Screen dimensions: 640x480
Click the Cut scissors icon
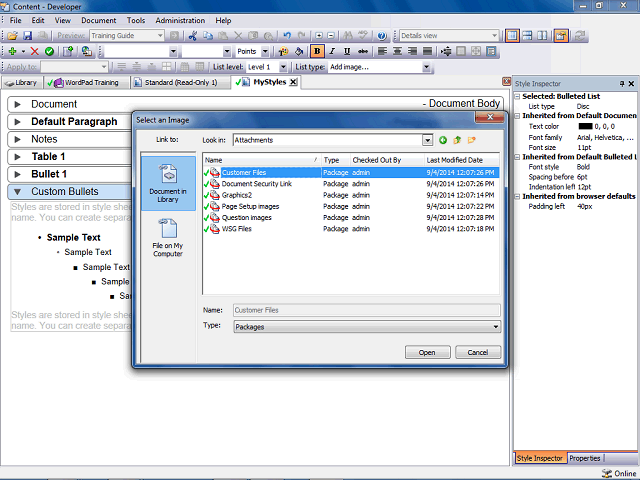(x=193, y=36)
